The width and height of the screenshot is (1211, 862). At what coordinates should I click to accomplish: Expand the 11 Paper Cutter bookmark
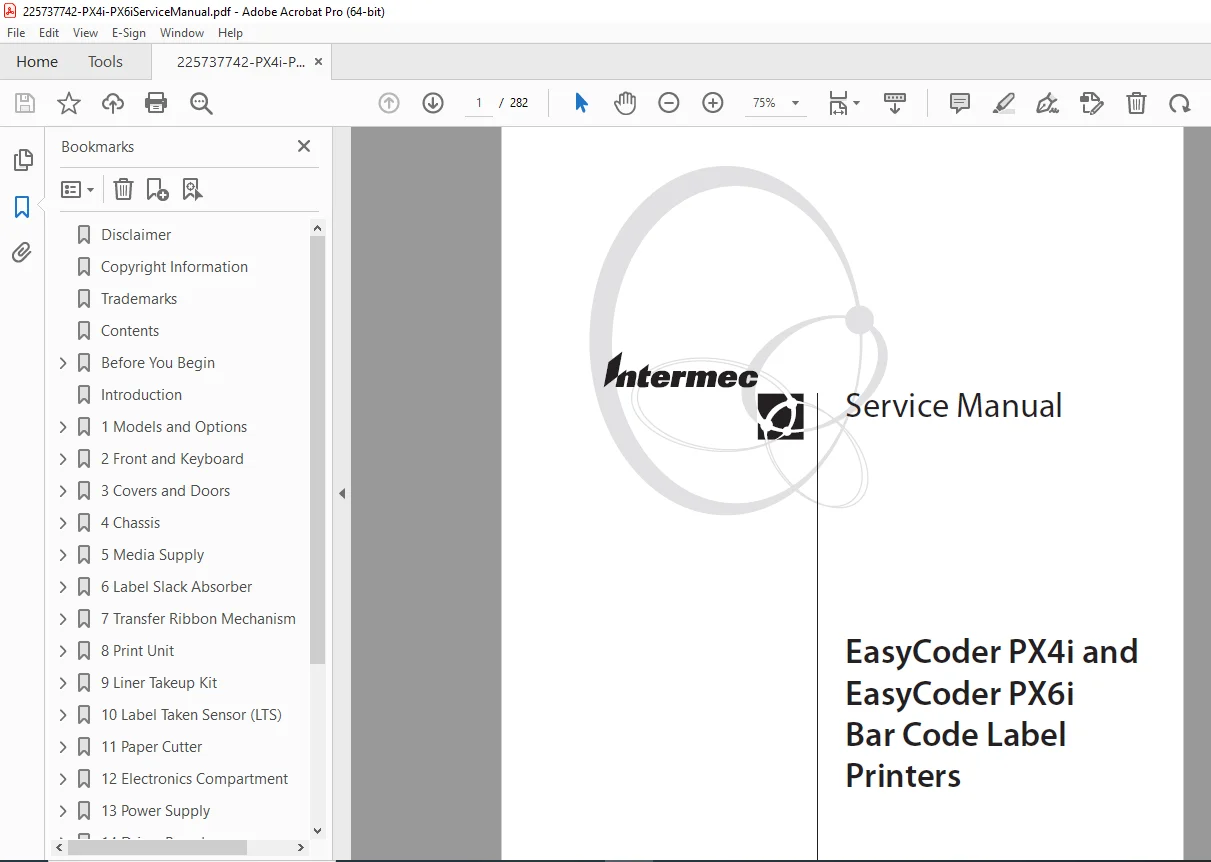tap(63, 747)
